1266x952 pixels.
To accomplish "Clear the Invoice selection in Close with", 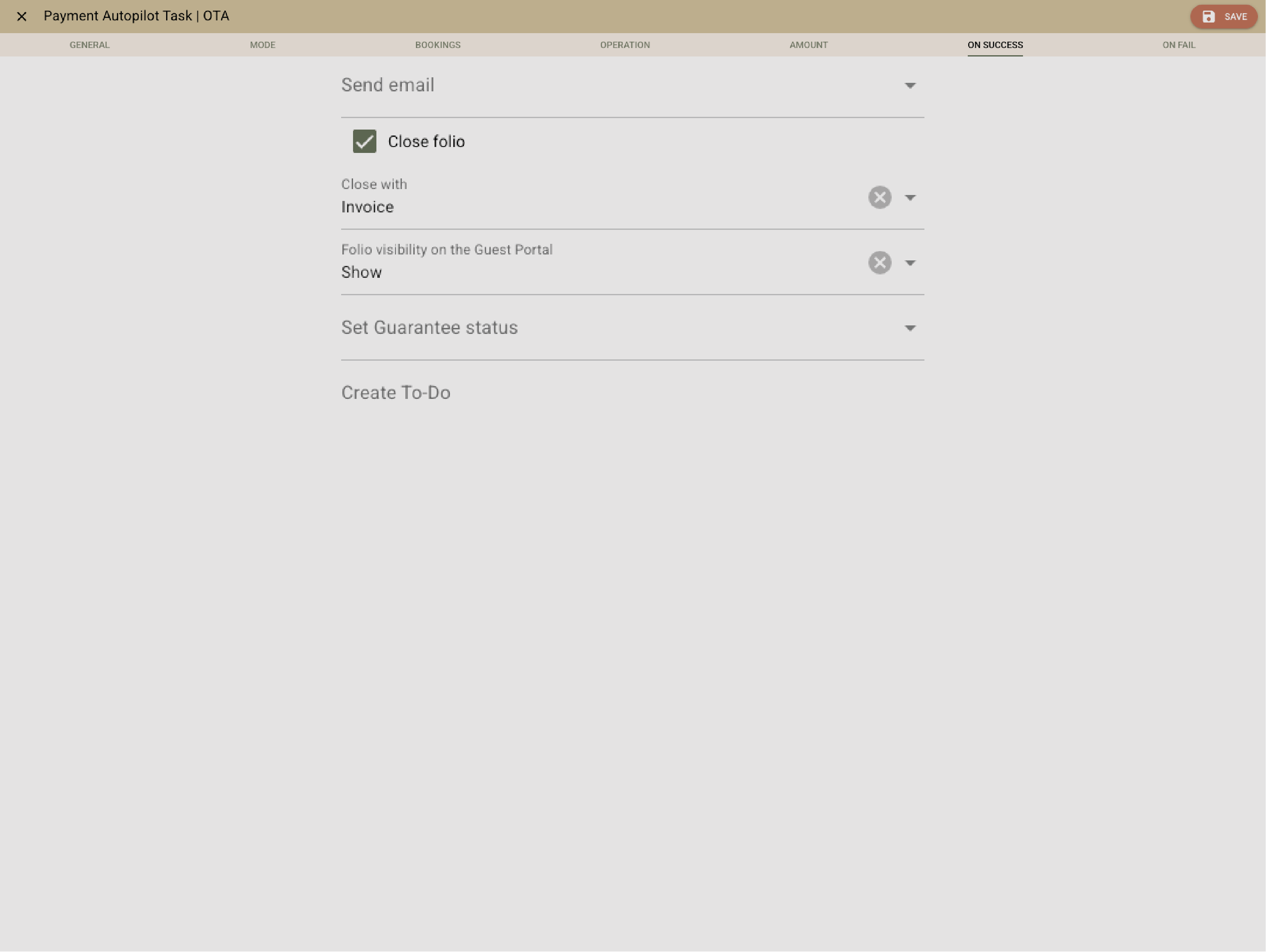I will click(x=880, y=197).
